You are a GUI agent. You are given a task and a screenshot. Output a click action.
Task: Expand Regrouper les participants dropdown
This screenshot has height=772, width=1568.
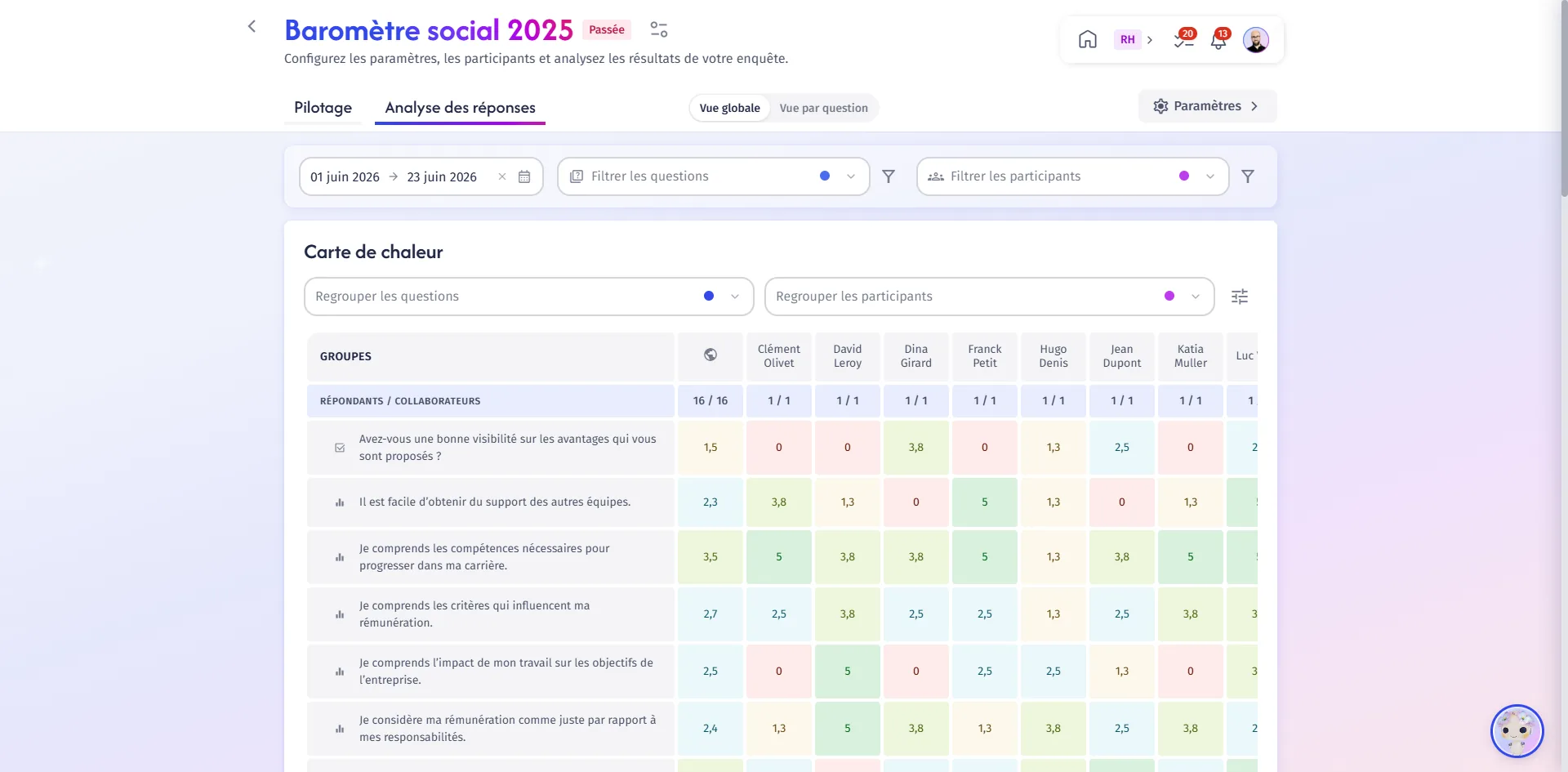[x=989, y=297]
